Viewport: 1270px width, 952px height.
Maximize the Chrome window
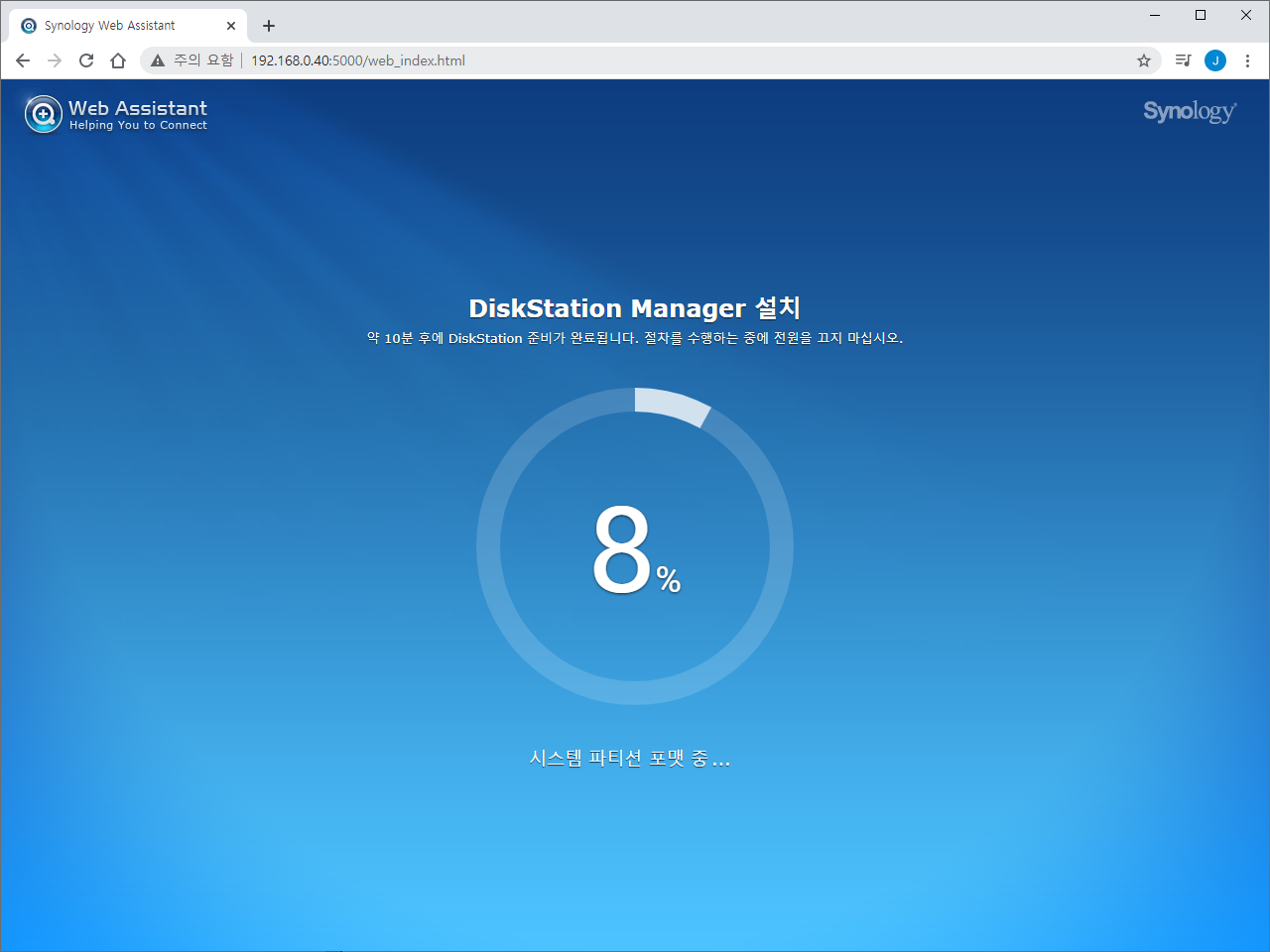coord(1201,15)
